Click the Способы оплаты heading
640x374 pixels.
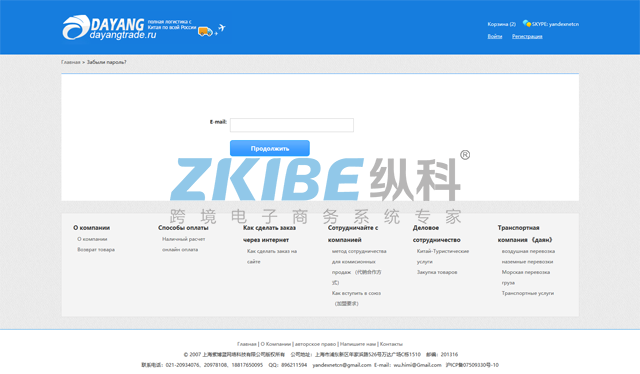pyautogui.click(x=183, y=228)
